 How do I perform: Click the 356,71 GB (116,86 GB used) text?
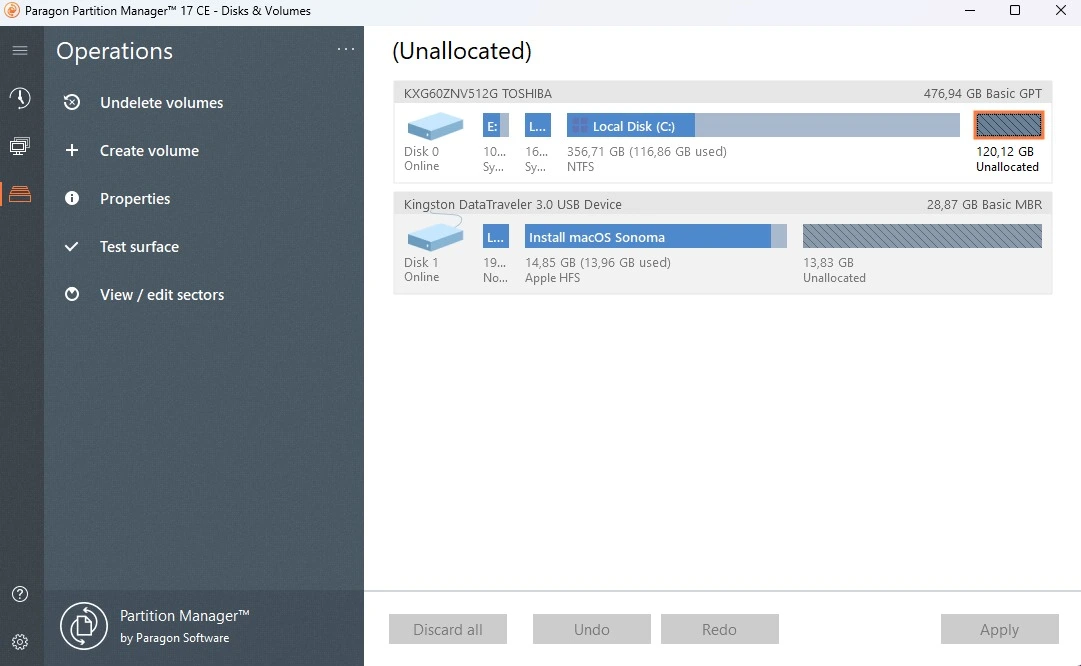coord(647,151)
